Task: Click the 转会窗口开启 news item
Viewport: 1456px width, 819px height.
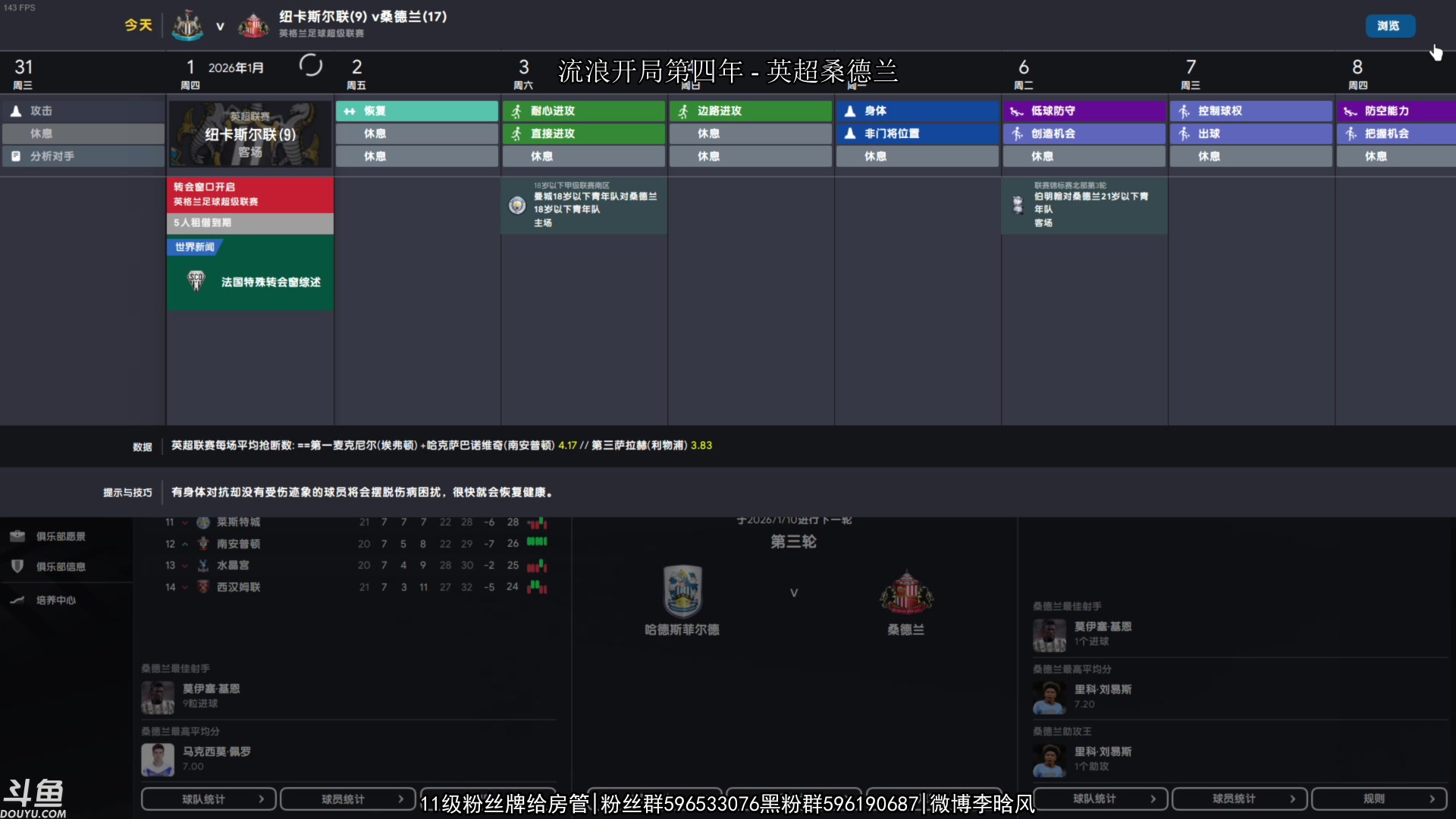Action: [250, 194]
